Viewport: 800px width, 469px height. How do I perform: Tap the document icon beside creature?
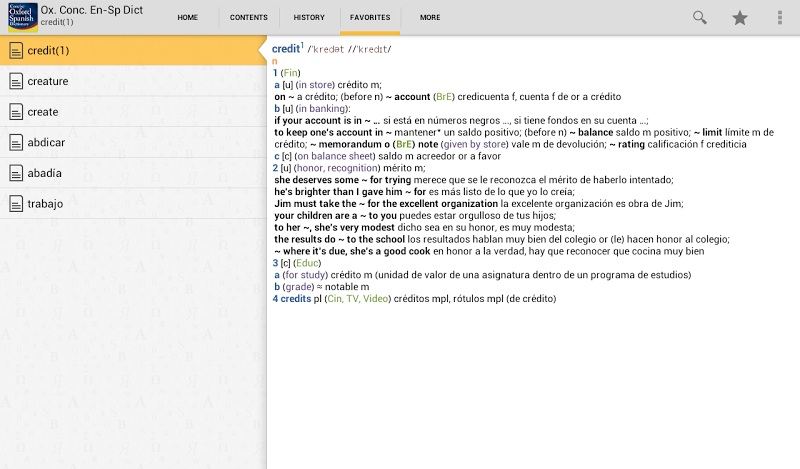pos(16,81)
